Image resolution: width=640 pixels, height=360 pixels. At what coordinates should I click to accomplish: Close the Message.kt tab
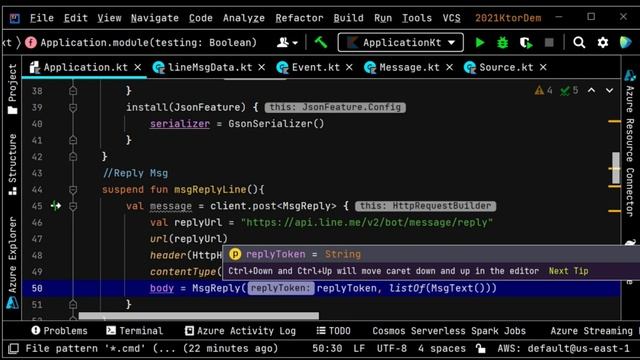tap(449, 67)
